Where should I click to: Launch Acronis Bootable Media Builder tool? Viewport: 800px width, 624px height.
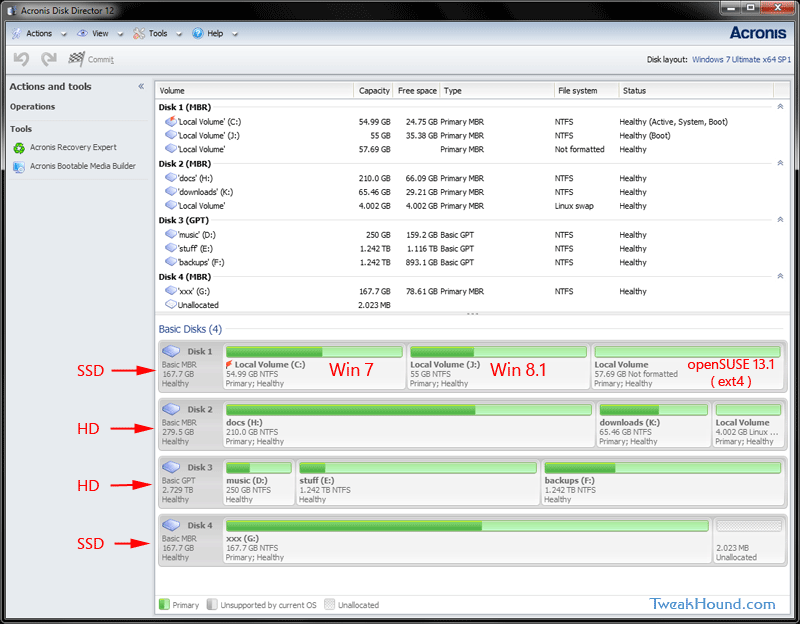point(83,166)
